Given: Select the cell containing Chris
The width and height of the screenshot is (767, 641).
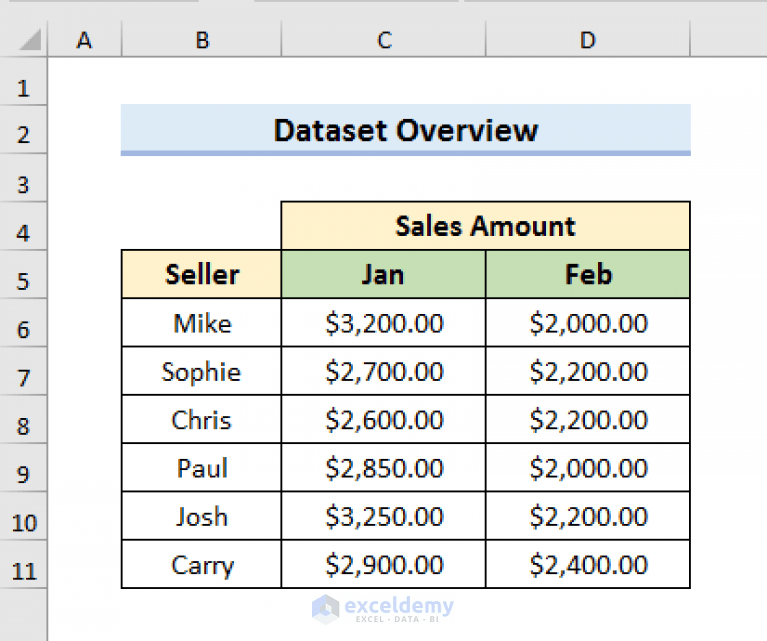Looking at the screenshot, I should tap(202, 419).
